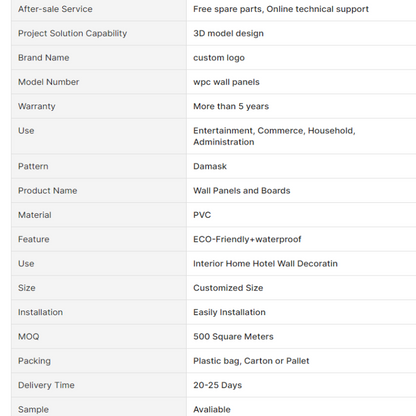
Task: Select the 'custom logo' value
Action: click(219, 58)
